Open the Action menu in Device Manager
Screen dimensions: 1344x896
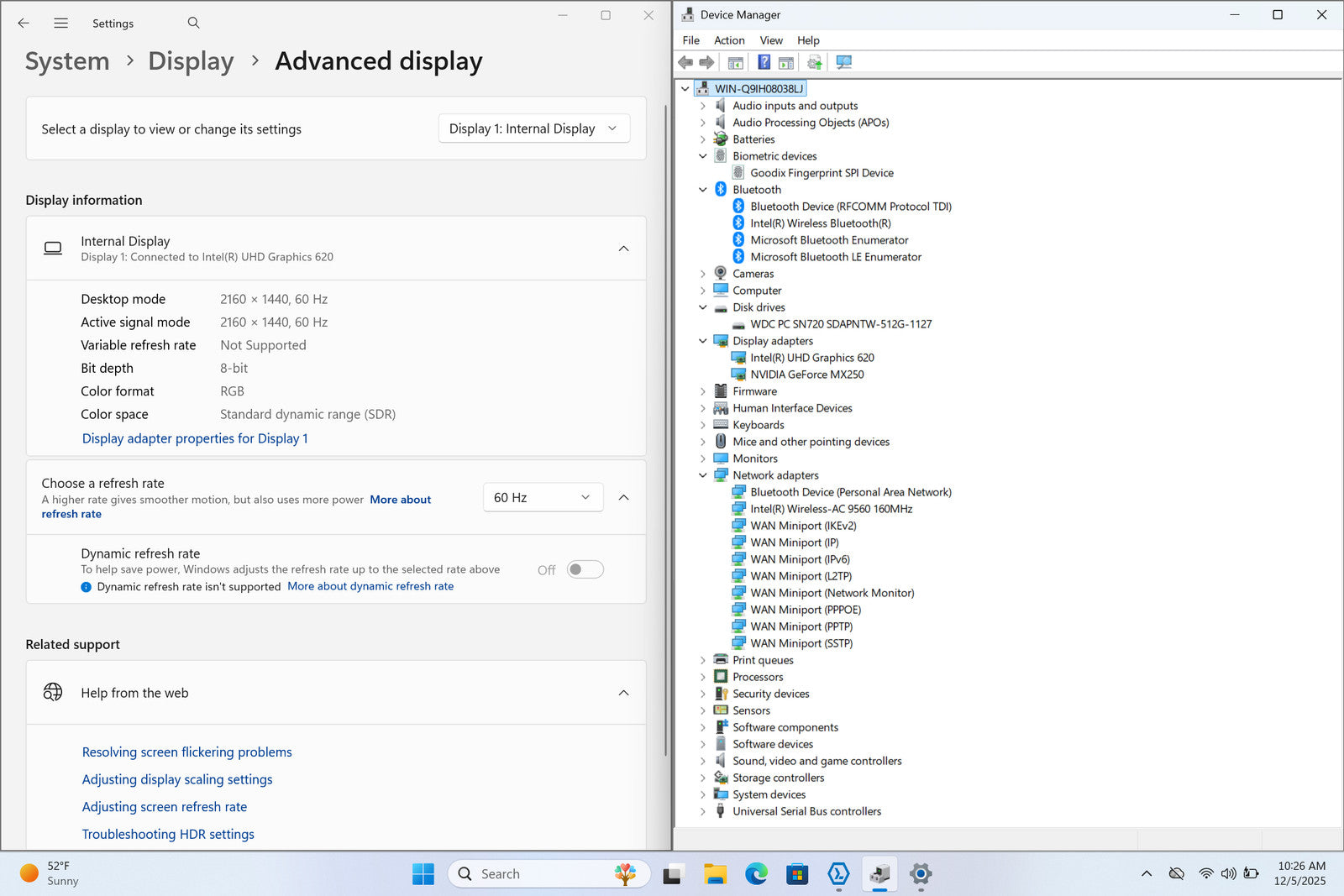pos(729,40)
